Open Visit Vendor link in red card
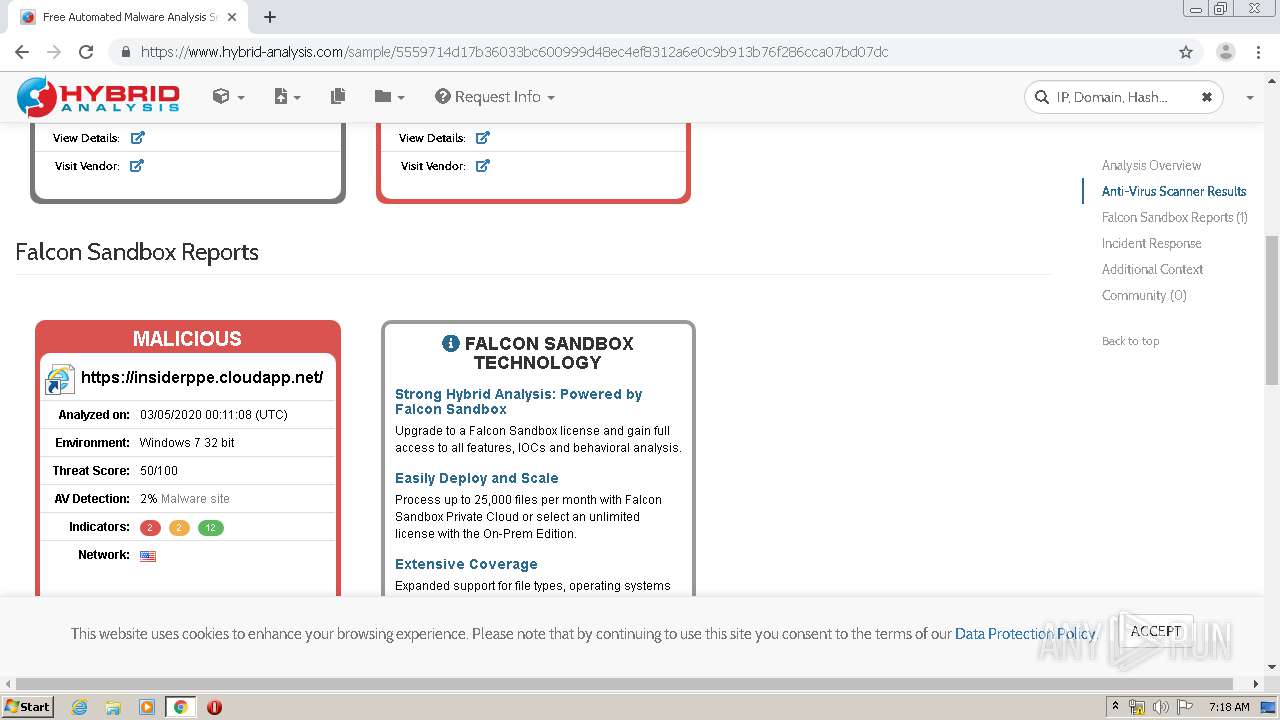 (x=483, y=165)
